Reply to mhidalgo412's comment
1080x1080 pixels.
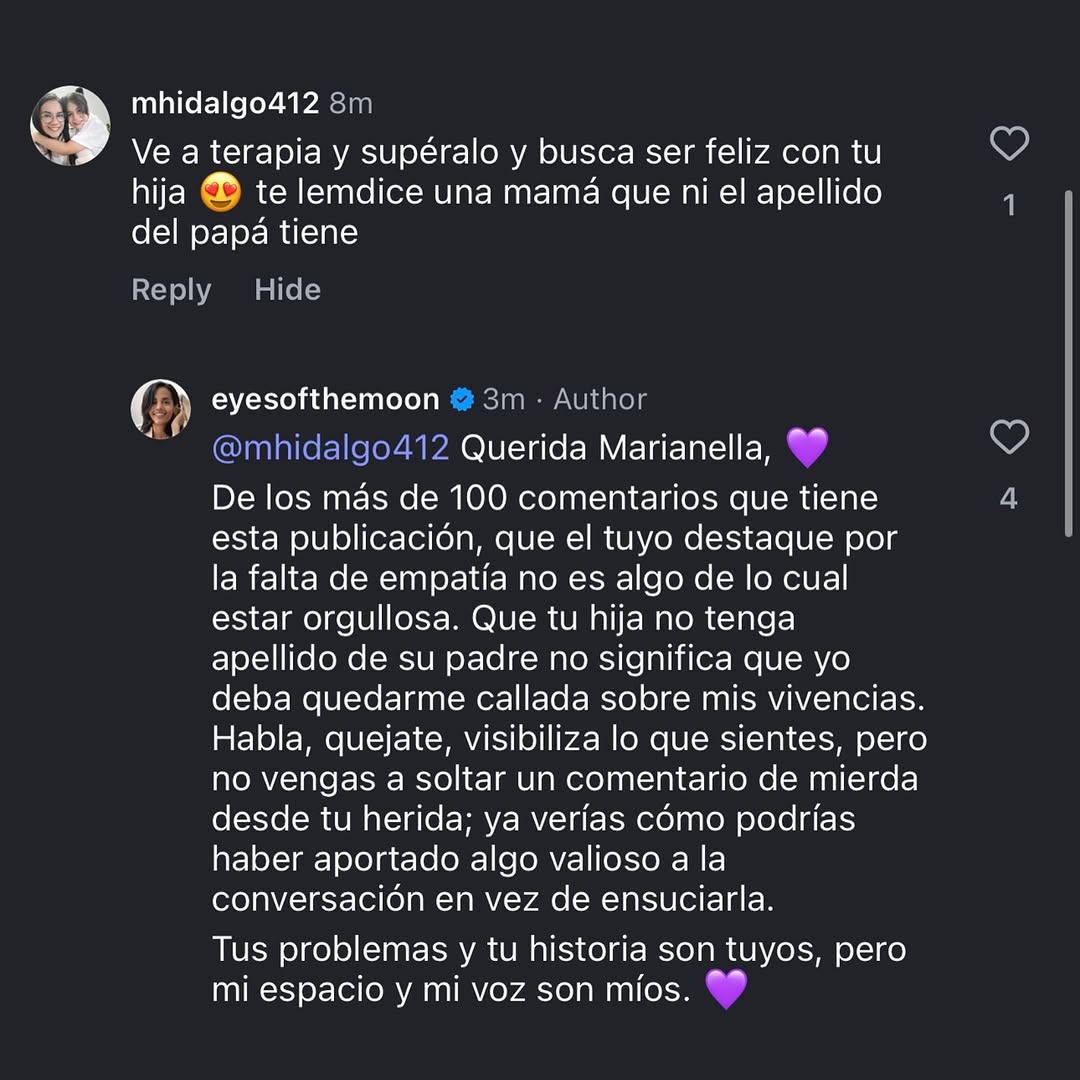(171, 290)
